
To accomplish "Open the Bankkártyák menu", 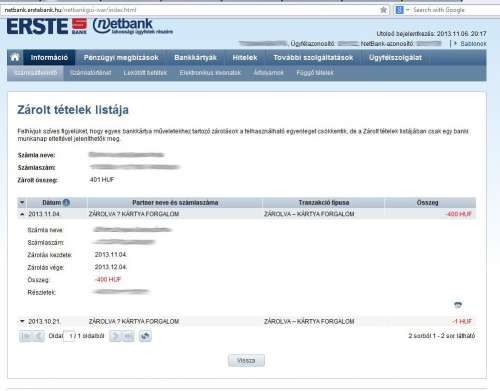I will point(195,58).
